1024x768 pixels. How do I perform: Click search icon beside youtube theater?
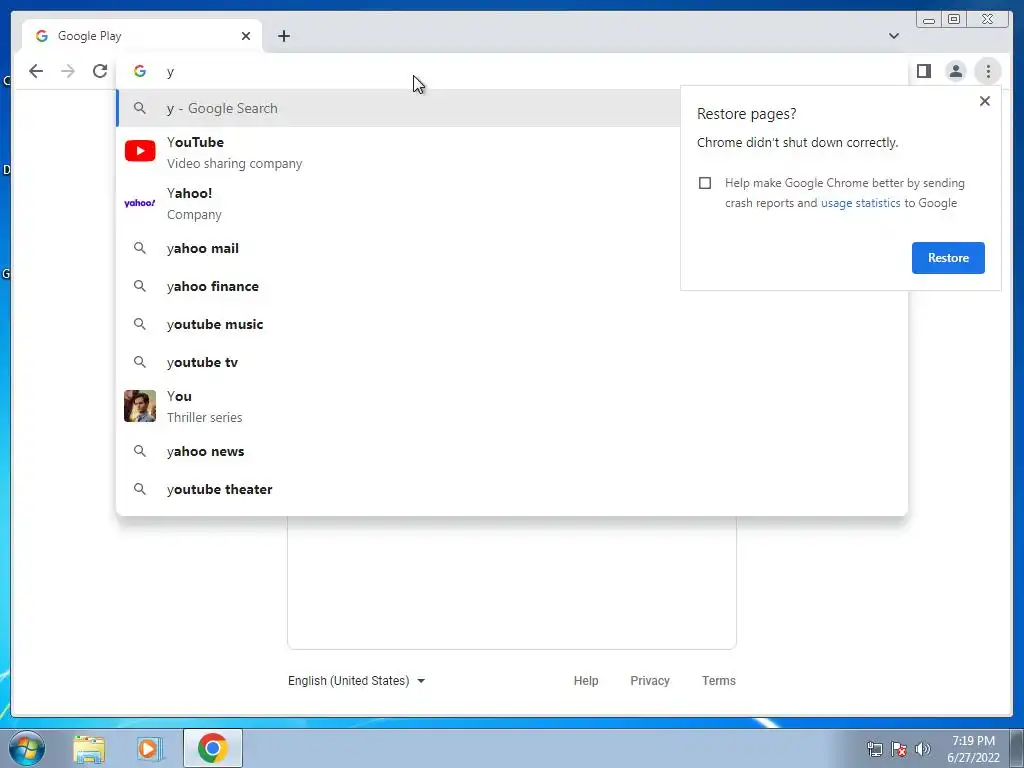[x=140, y=489]
